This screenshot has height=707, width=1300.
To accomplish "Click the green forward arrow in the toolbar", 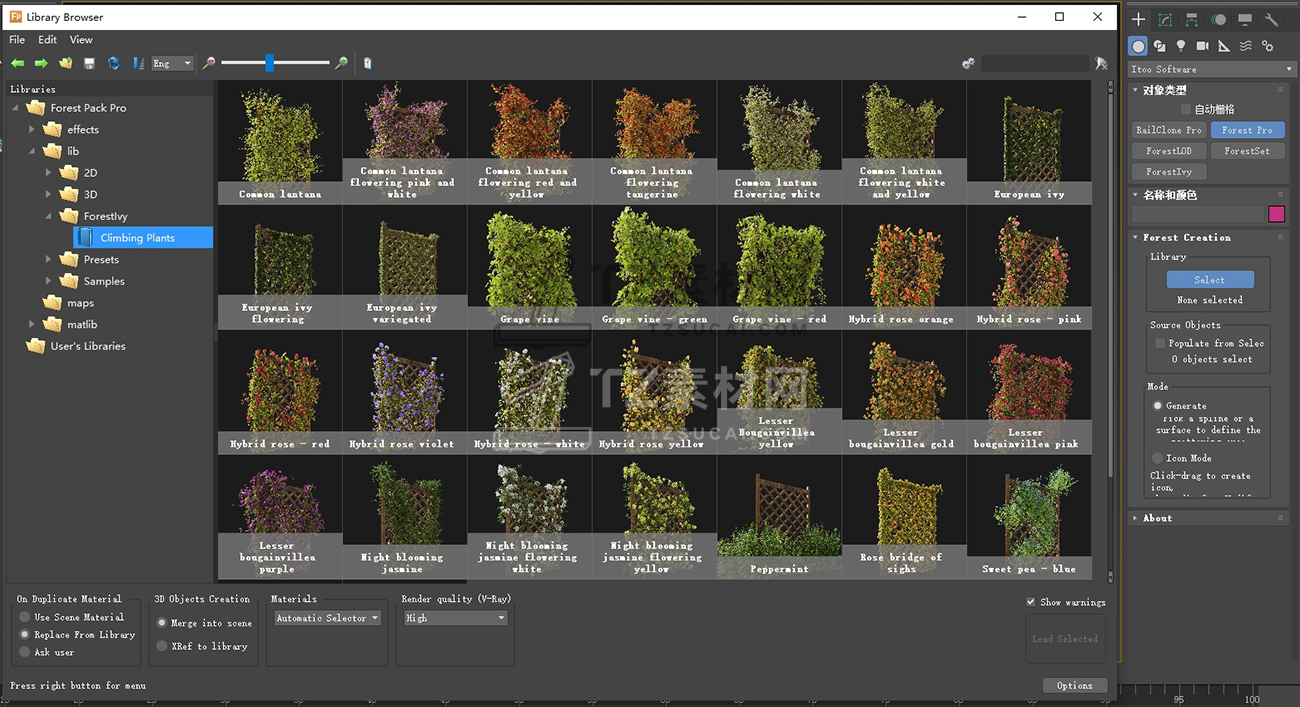I will tap(41, 63).
